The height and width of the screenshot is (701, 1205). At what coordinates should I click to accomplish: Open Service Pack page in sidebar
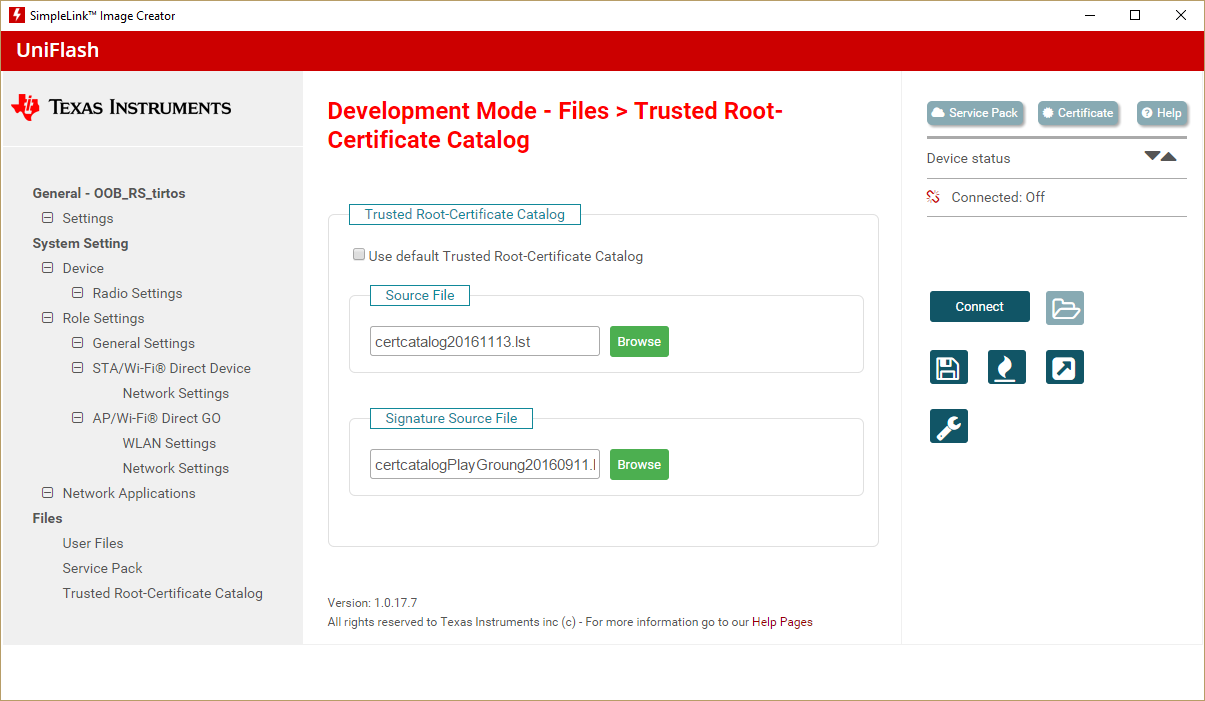pyautogui.click(x=102, y=568)
